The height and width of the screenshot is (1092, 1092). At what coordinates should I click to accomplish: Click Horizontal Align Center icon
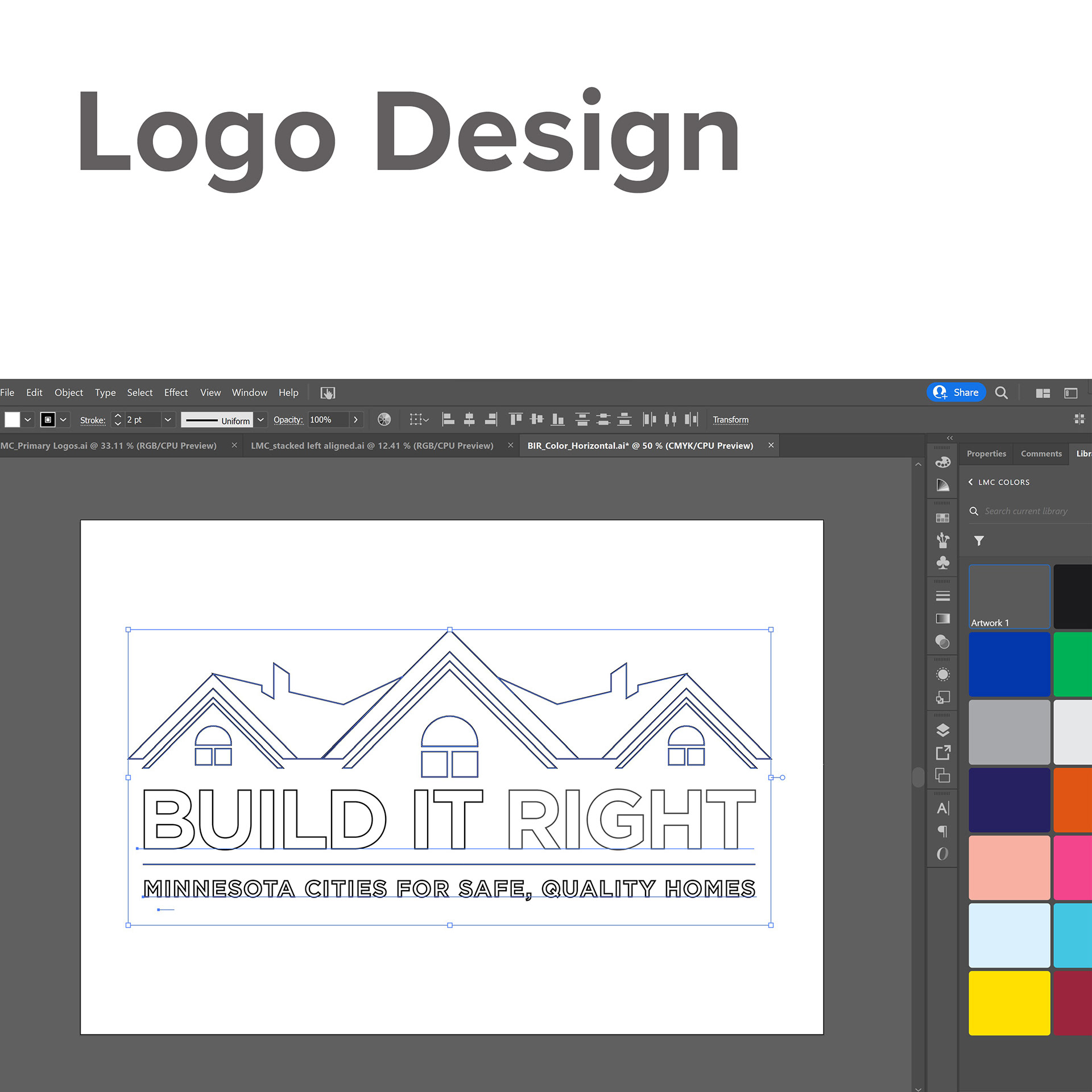point(469,420)
